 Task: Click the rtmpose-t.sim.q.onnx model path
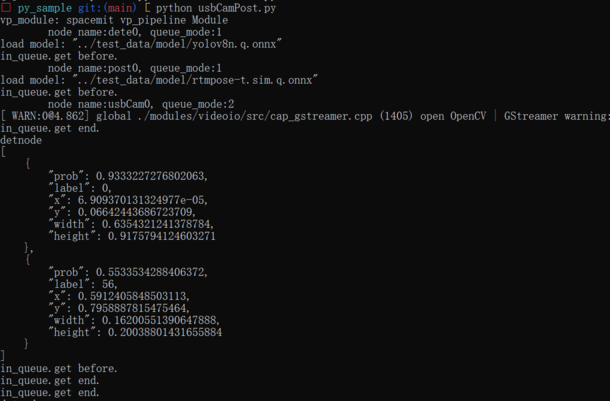[x=195, y=80]
